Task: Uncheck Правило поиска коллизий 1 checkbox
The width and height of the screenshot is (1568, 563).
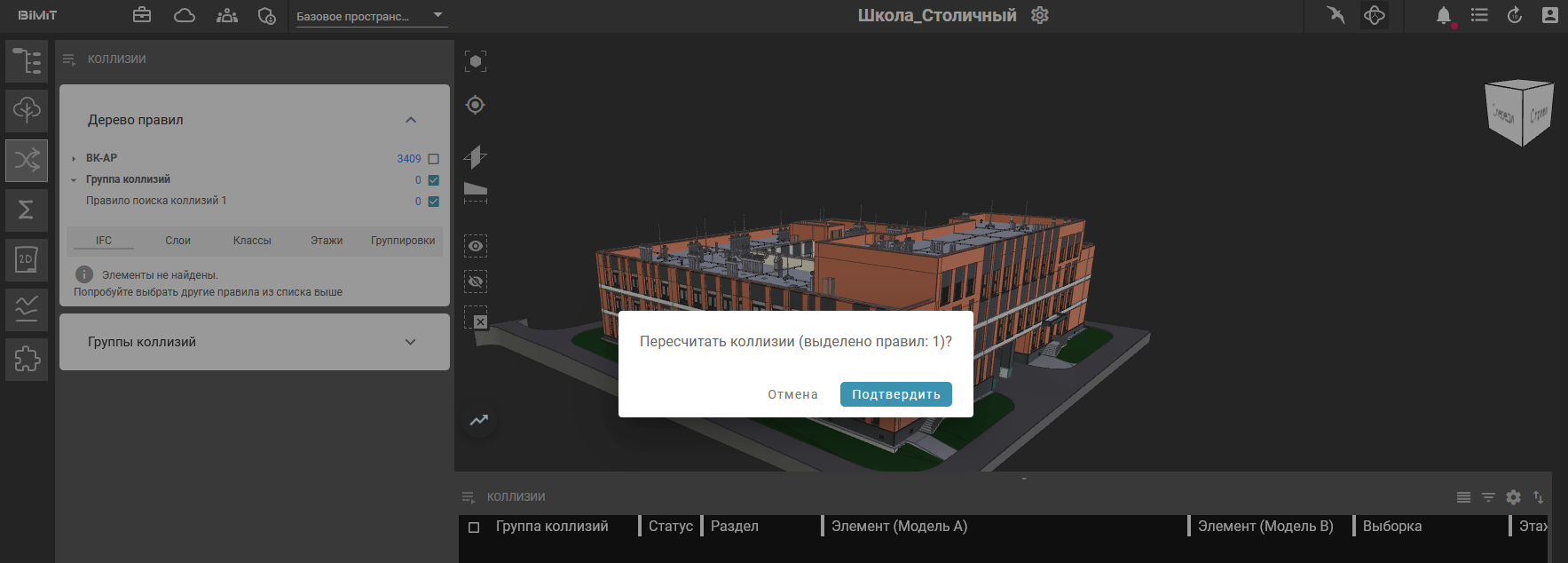Action: pyautogui.click(x=434, y=202)
